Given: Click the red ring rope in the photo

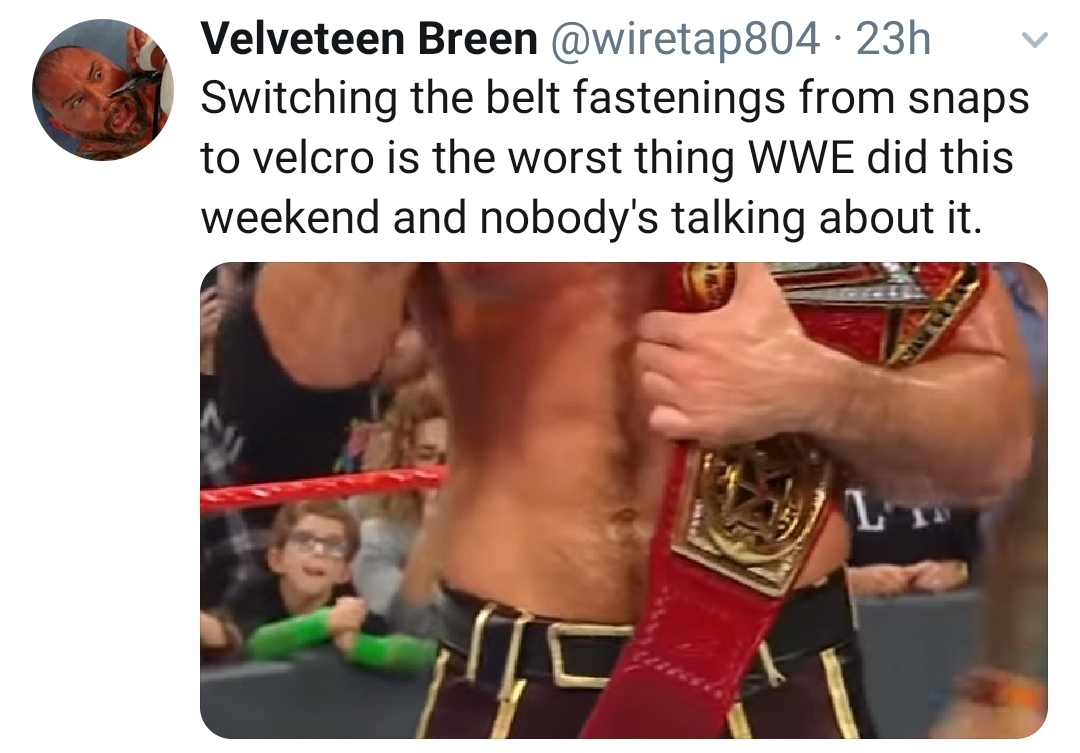Looking at the screenshot, I should pos(324,487).
